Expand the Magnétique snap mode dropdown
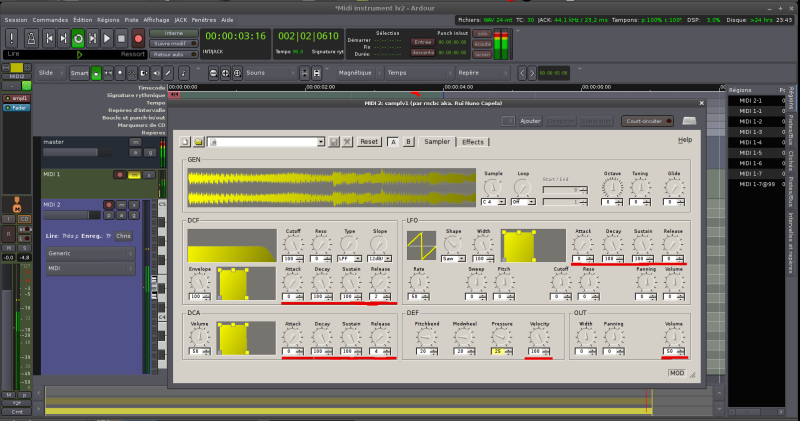 [x=360, y=73]
